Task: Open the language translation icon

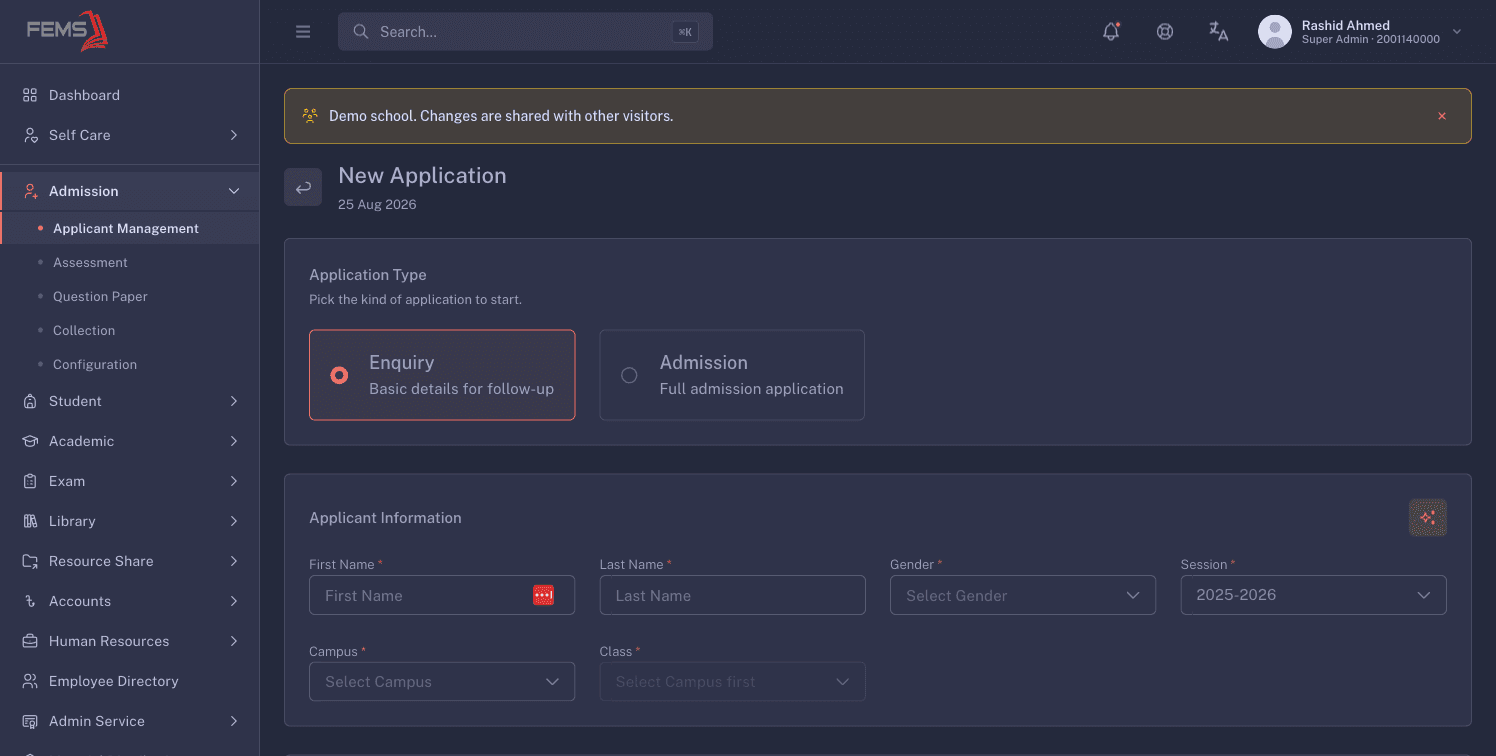Action: coord(1219,31)
